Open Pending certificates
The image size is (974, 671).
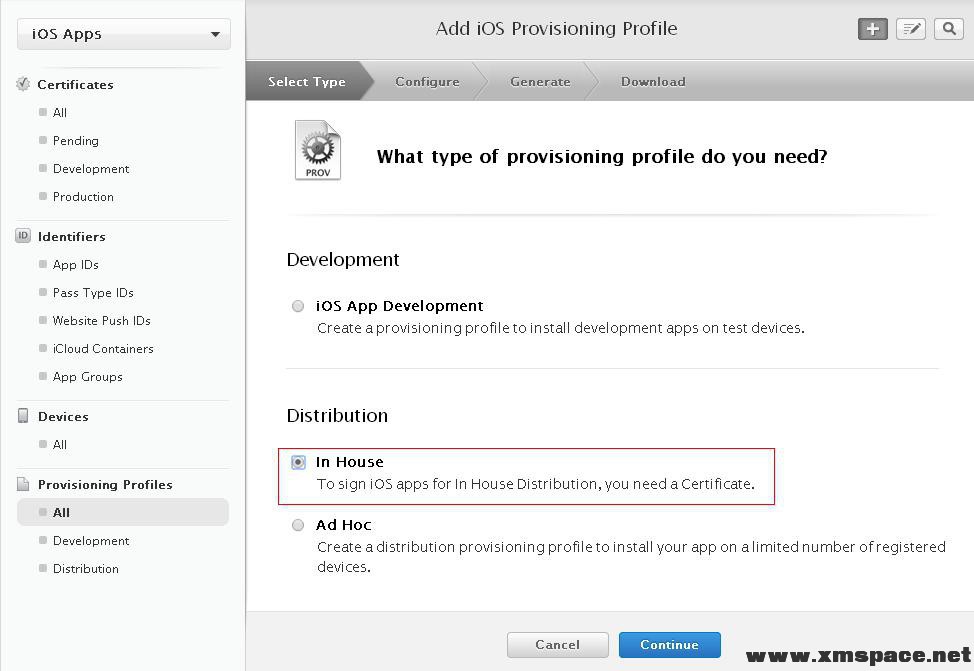(x=75, y=140)
